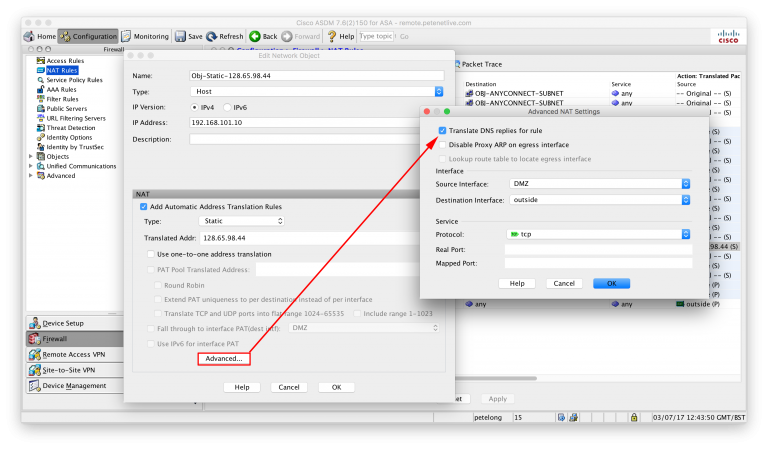This screenshot has height=449, width=768.
Task: Open the Protocol tcp dropdown
Action: coord(598,235)
